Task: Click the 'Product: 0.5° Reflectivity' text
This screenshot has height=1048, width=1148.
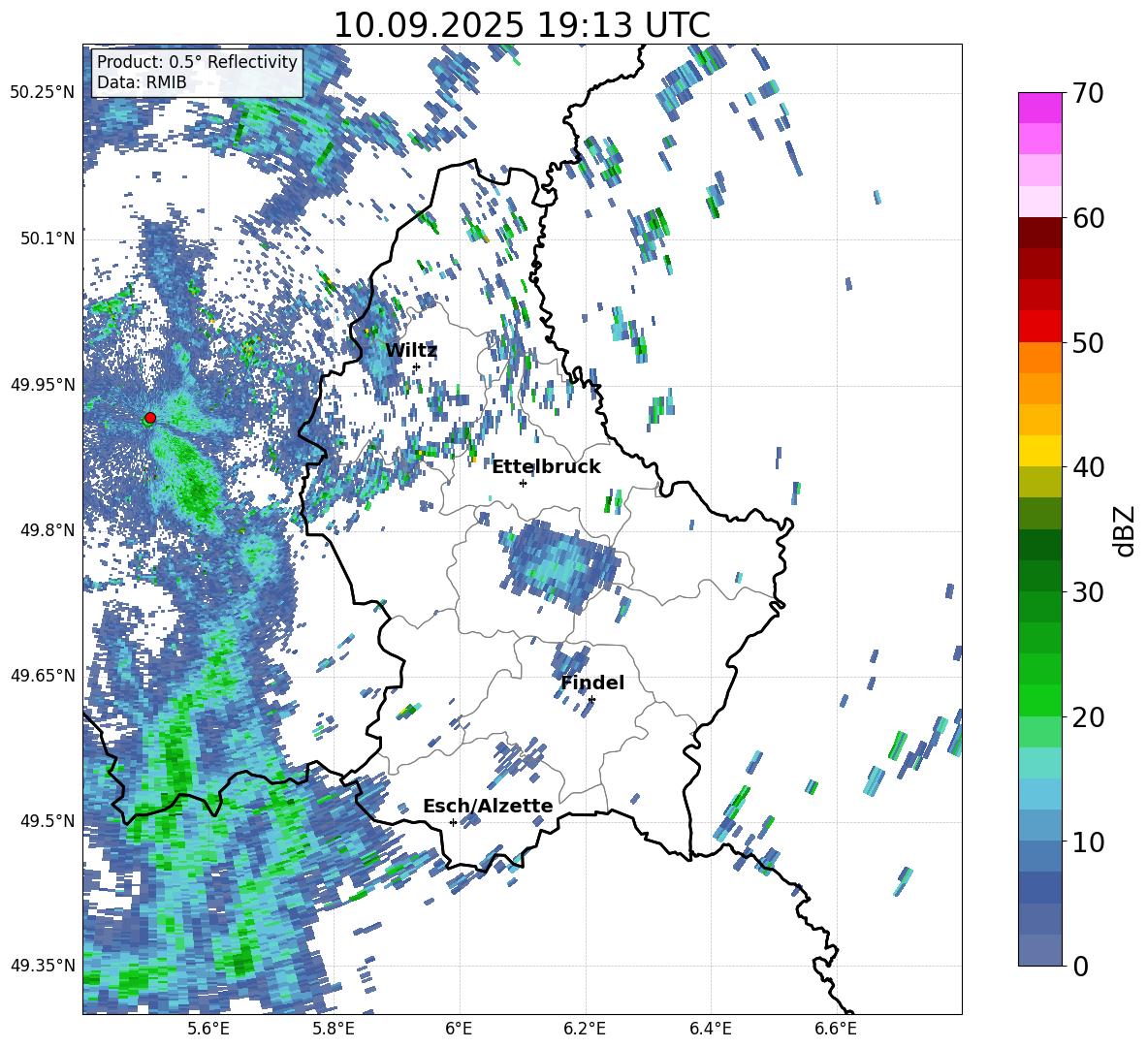Action: point(197,62)
